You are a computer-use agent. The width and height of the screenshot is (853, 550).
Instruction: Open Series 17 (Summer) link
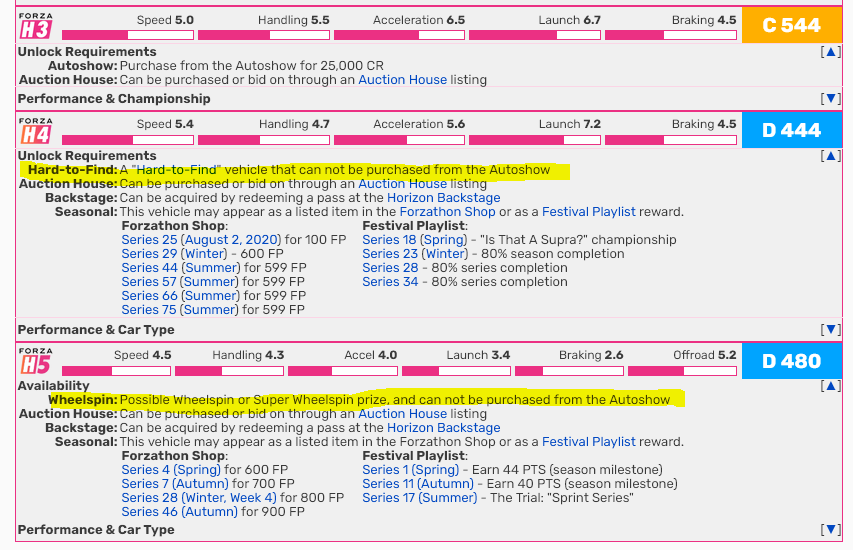tap(419, 498)
